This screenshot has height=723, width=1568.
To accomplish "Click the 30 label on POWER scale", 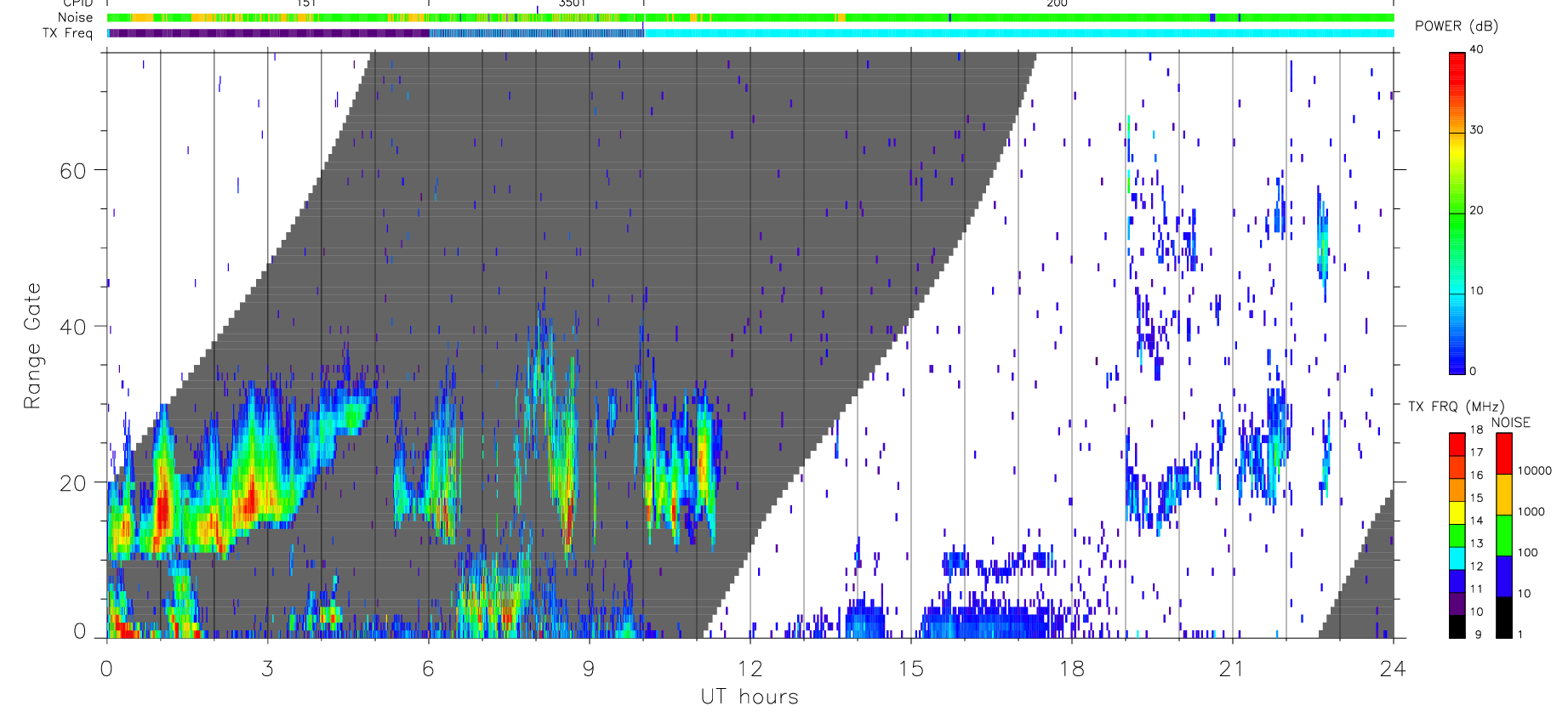I will (x=1476, y=130).
